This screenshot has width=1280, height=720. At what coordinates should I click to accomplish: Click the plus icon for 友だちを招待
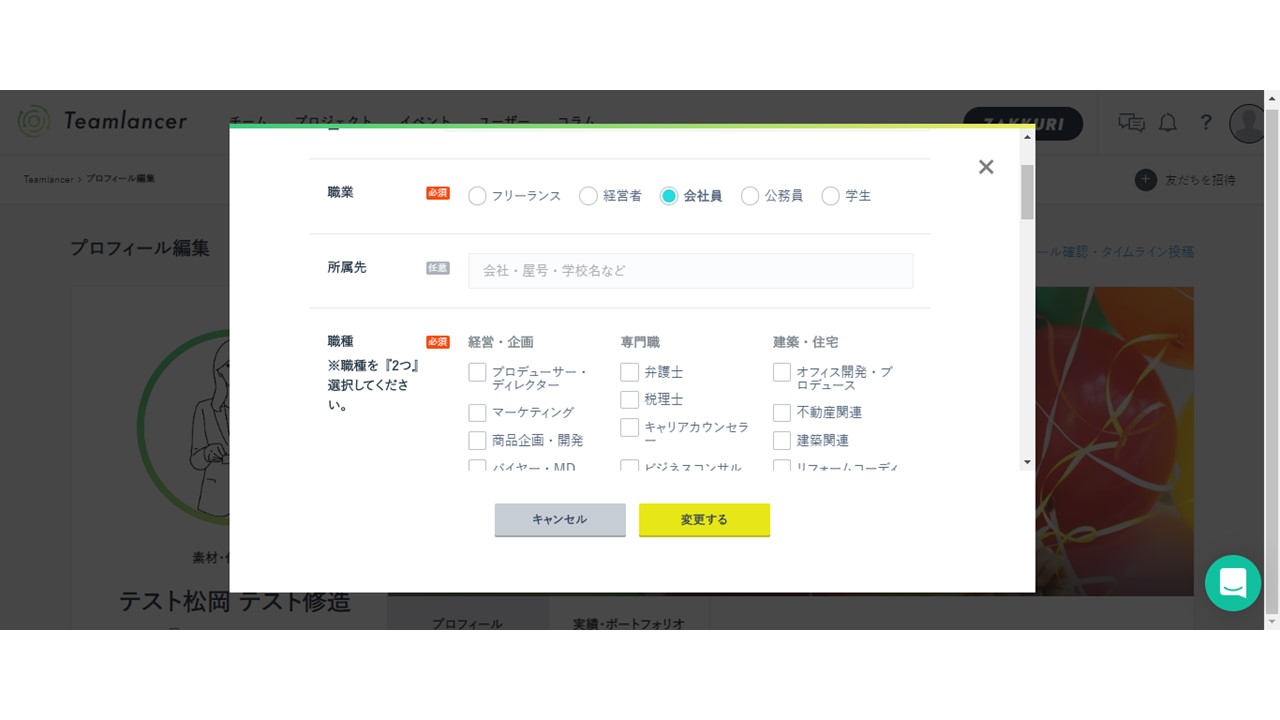click(1145, 180)
